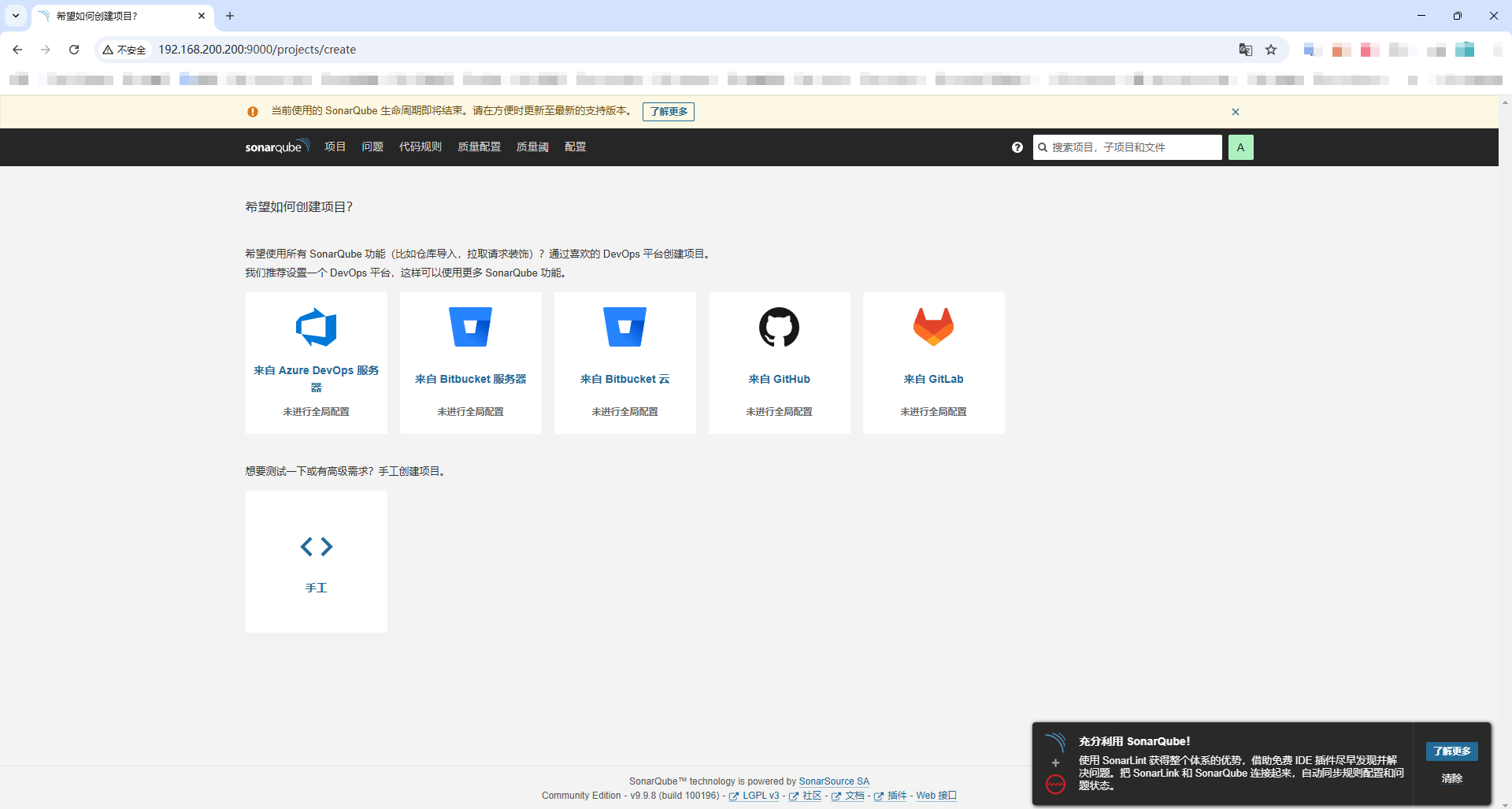
Task: Open the 问题 menu item
Action: 372,147
